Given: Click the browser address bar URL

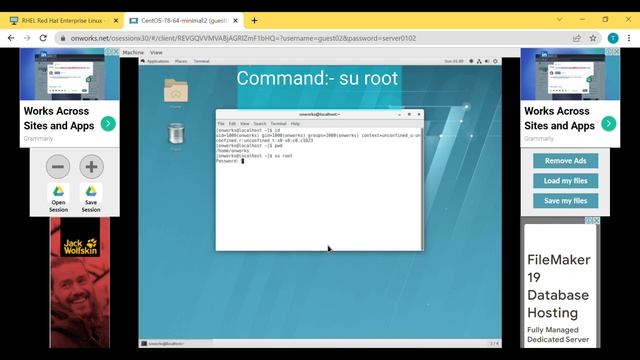Looking at the screenshot, I should coord(243,38).
